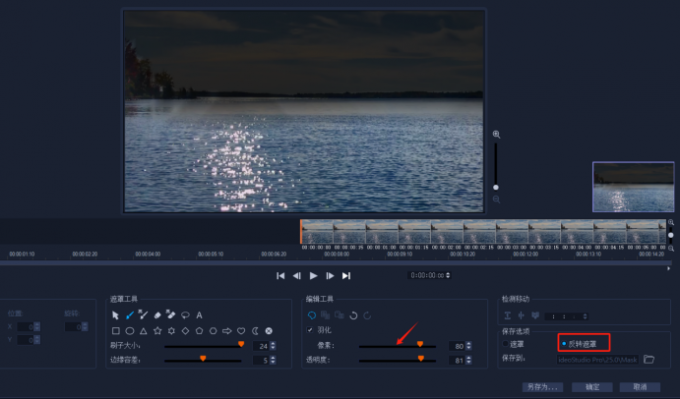Increase brush size value stepper at 24
The width and height of the screenshot is (680, 399).
click(x=273, y=344)
